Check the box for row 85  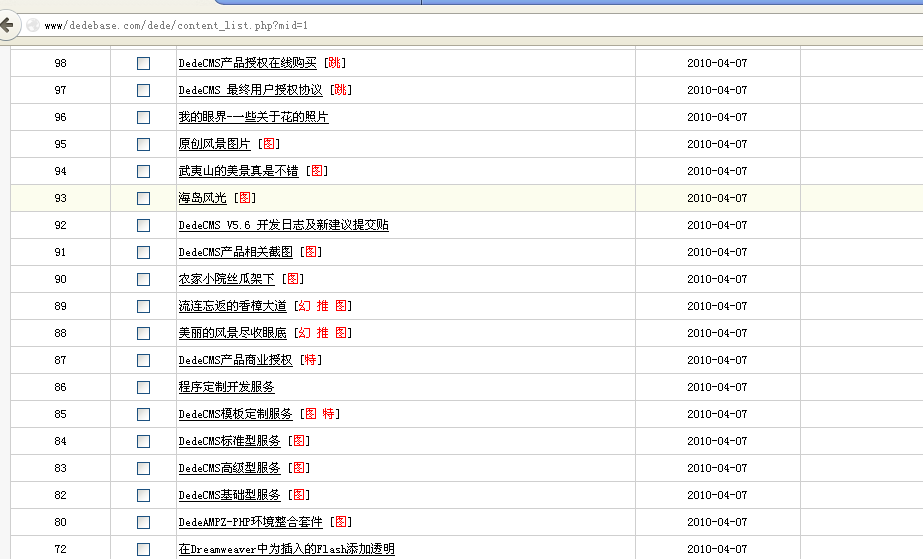pyautogui.click(x=144, y=414)
